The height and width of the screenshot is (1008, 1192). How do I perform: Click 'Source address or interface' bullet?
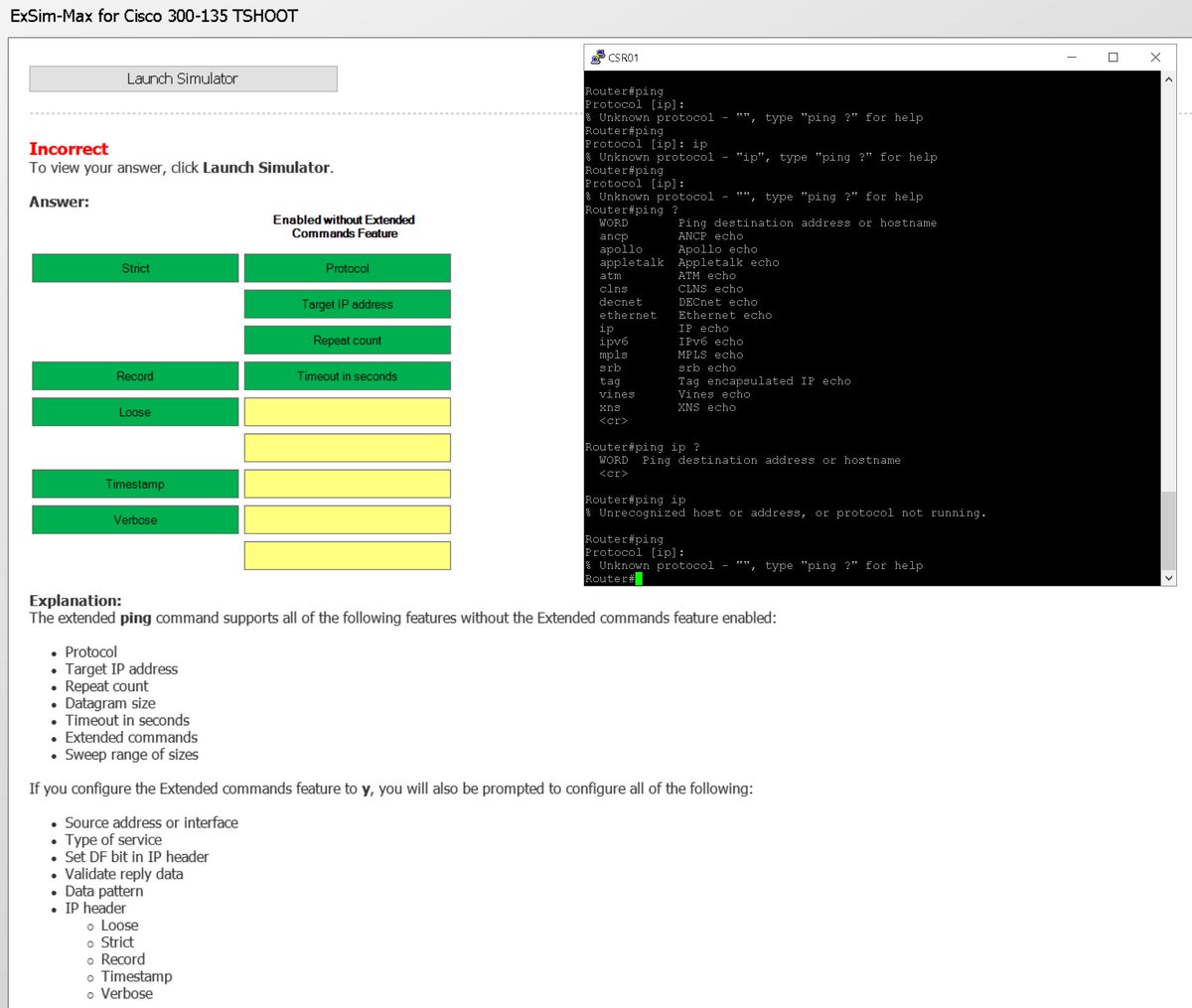[x=152, y=822]
